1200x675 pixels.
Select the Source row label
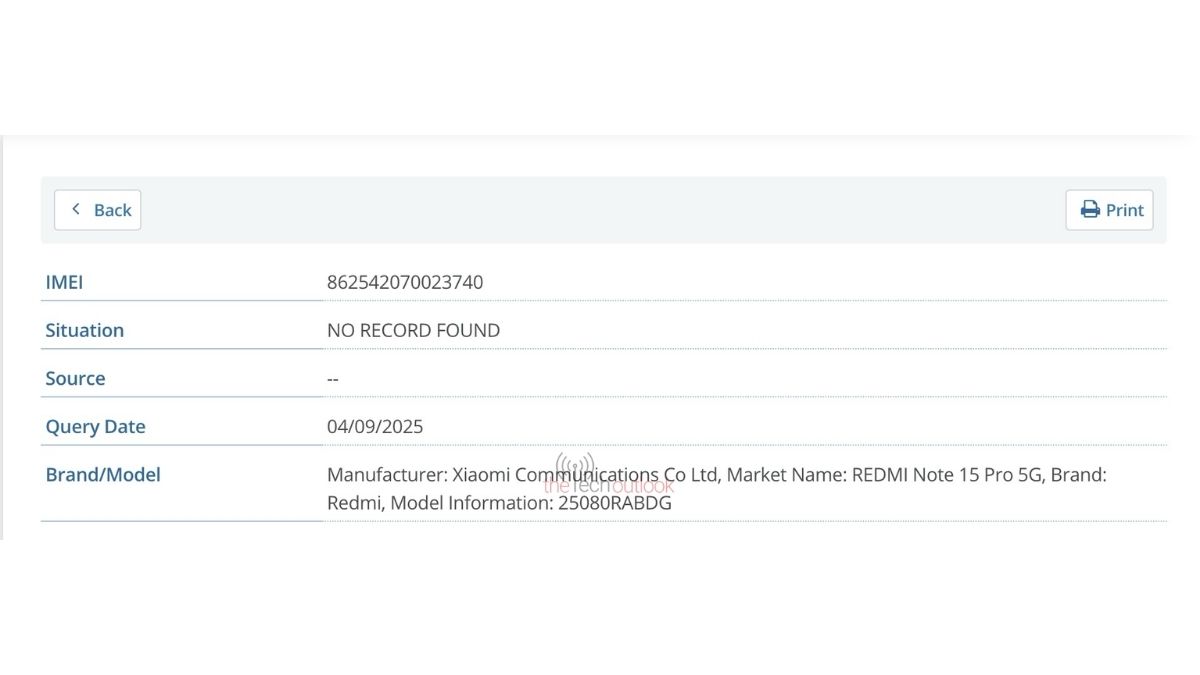pos(75,378)
